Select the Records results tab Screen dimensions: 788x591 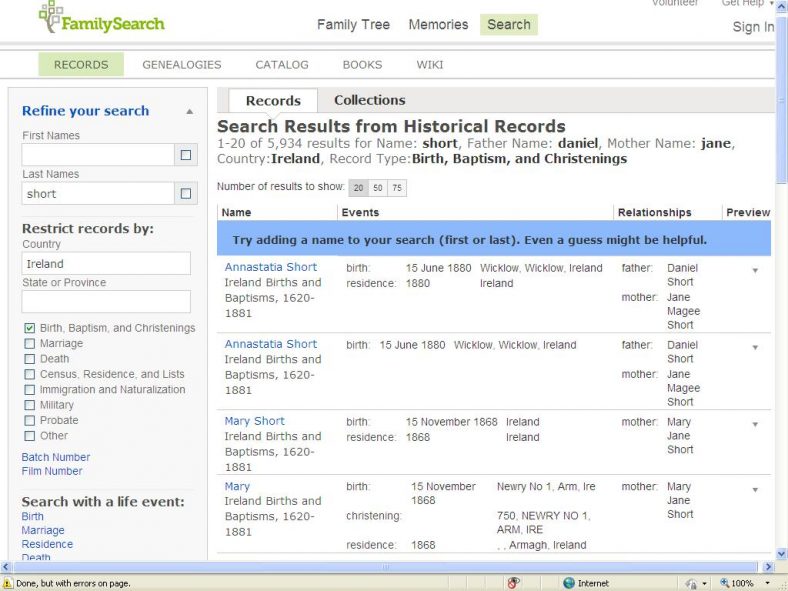(273, 101)
